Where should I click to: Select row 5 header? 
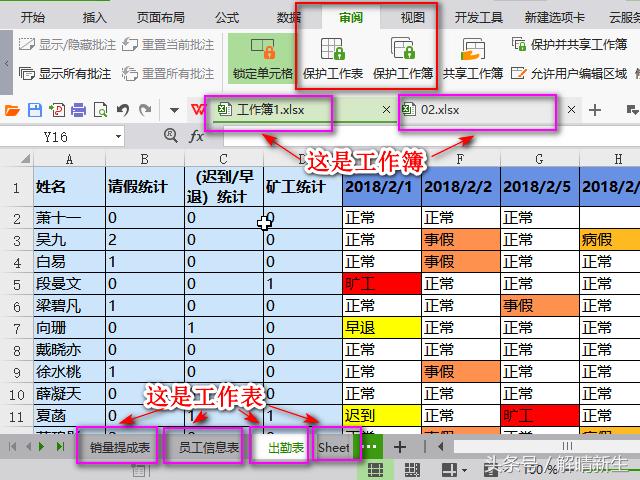click(17, 284)
